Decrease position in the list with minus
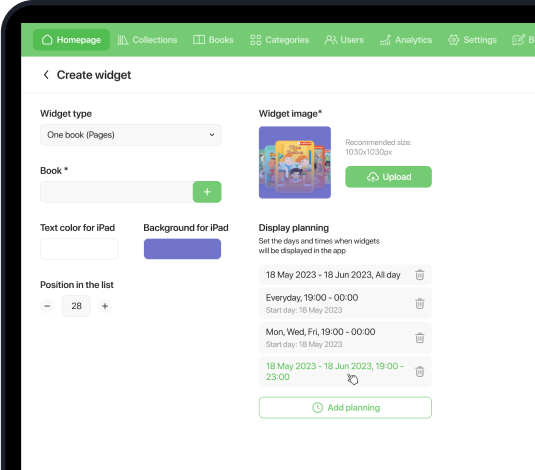The image size is (535, 470). (x=47, y=306)
